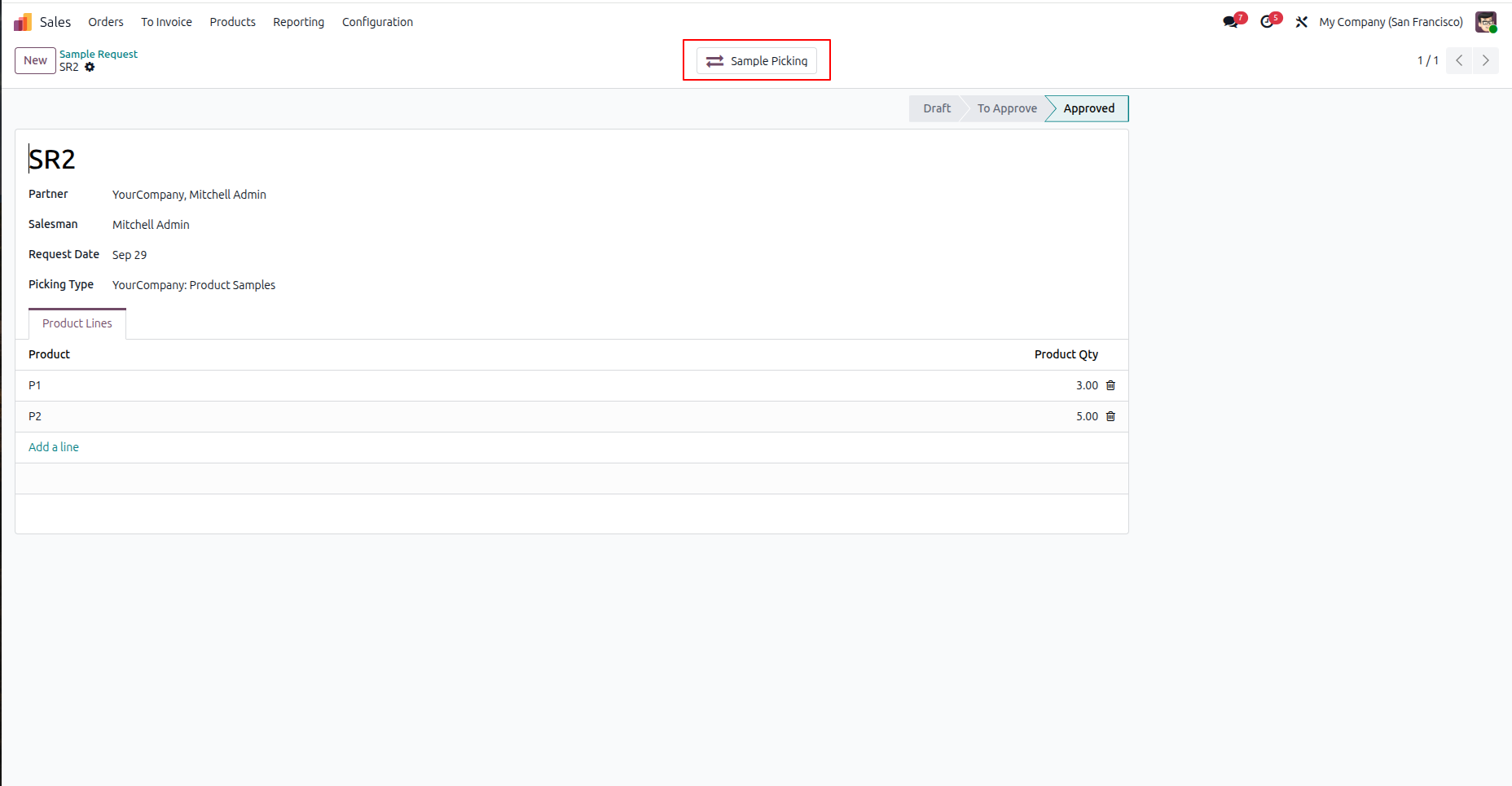Open the Sample Picking smart button
Image resolution: width=1512 pixels, height=786 pixels.
click(757, 61)
